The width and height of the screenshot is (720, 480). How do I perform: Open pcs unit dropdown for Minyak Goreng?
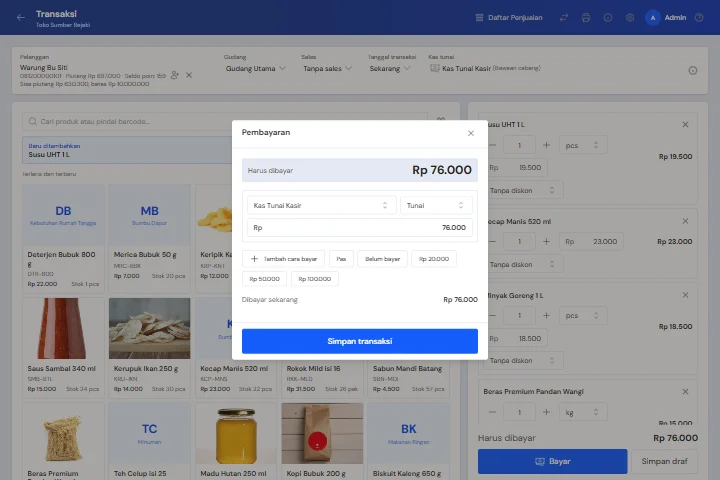pos(583,316)
